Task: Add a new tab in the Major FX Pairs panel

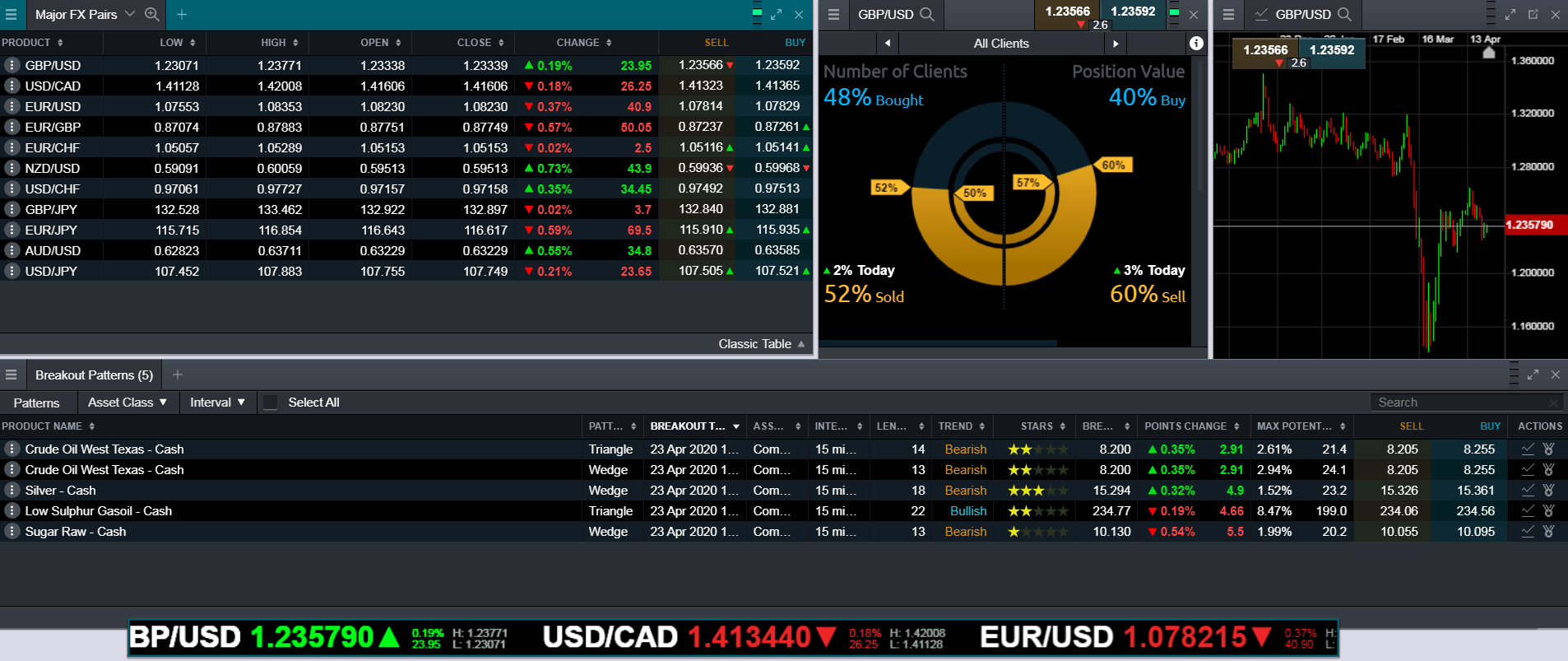Action: (x=182, y=14)
